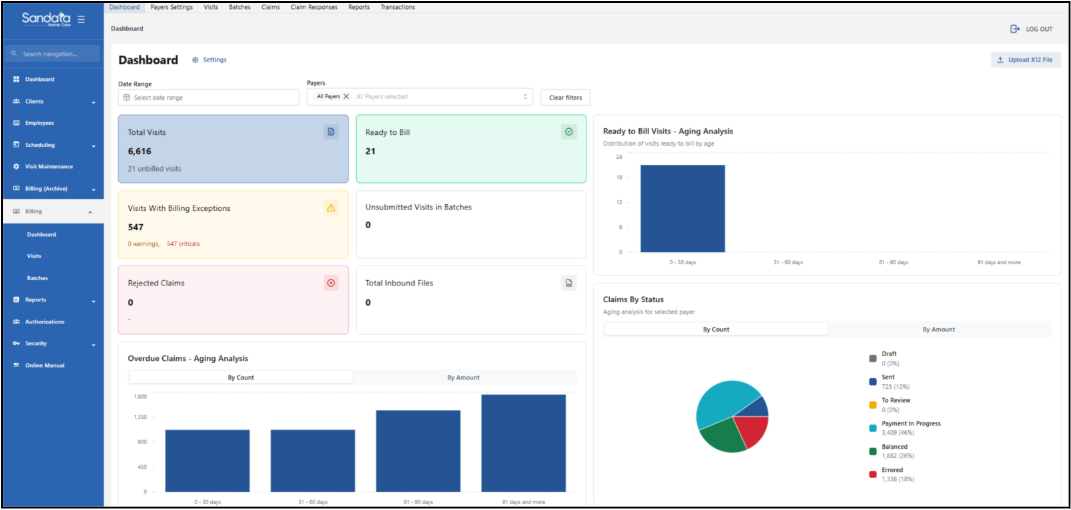Switch Claims By Status to By Amount
Image resolution: width=1071 pixels, height=510 pixels.
[x=938, y=329]
